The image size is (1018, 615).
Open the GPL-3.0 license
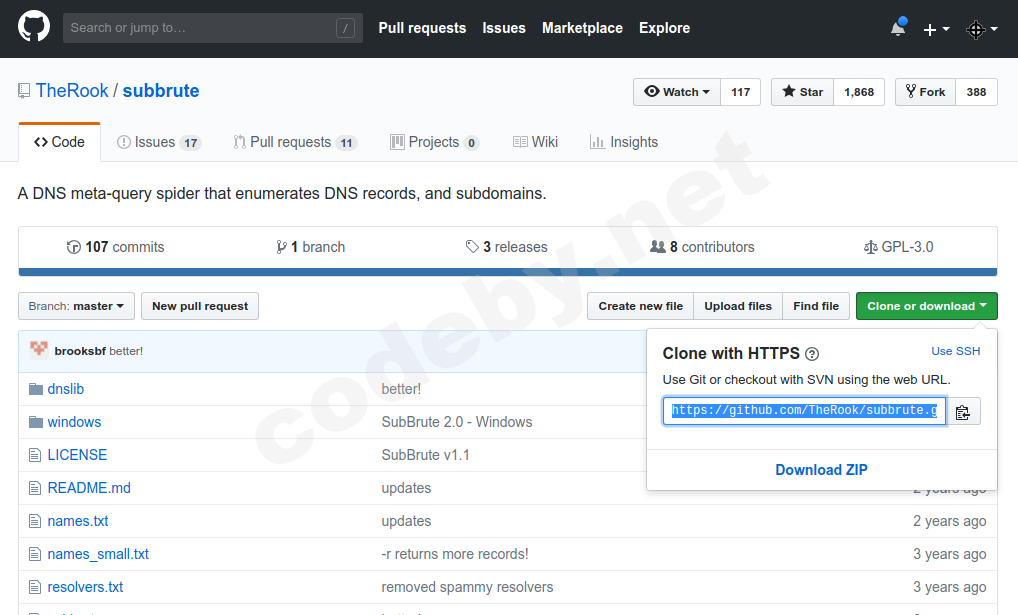tap(899, 247)
